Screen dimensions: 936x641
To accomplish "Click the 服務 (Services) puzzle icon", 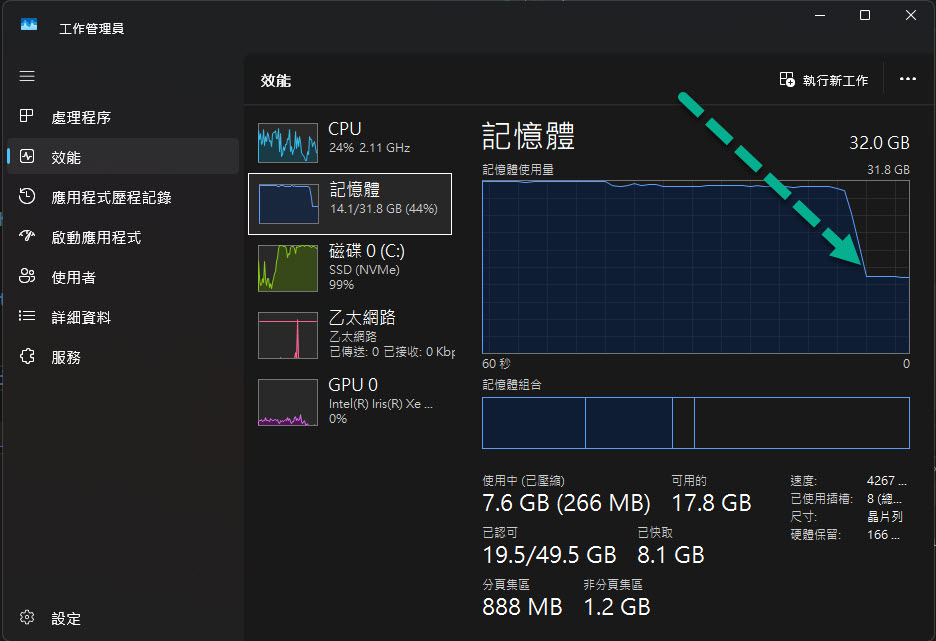I will [28, 357].
